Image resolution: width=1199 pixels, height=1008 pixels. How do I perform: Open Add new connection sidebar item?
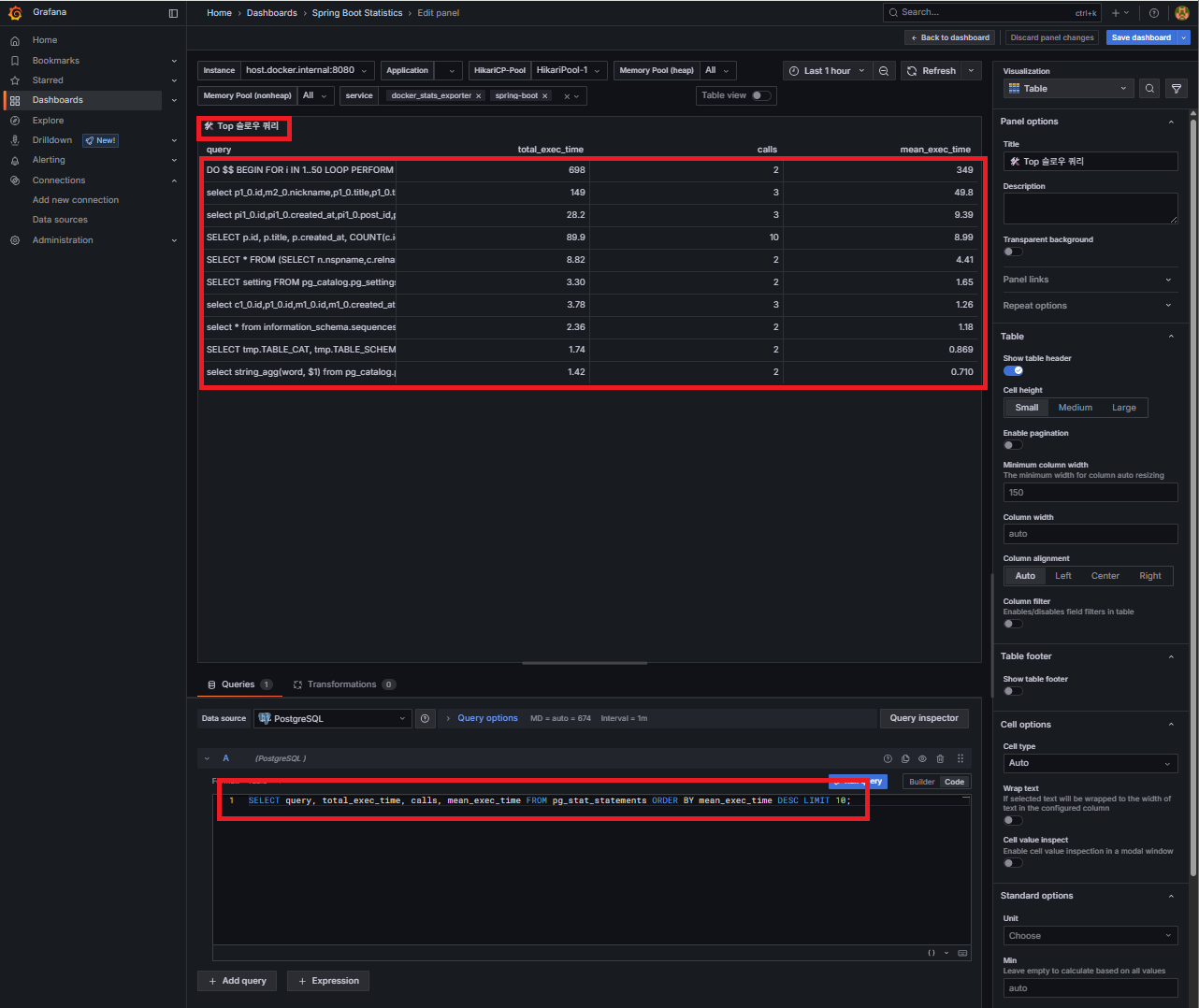click(x=76, y=200)
